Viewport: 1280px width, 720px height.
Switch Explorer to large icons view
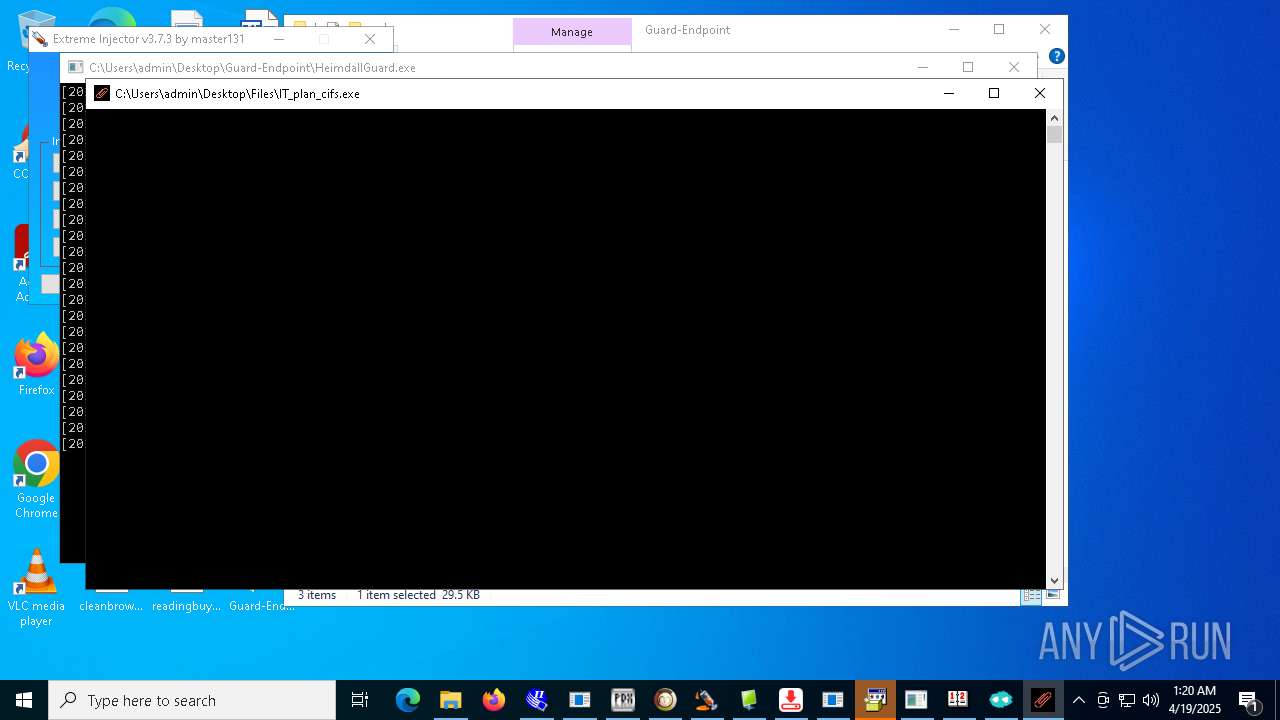click(1052, 595)
